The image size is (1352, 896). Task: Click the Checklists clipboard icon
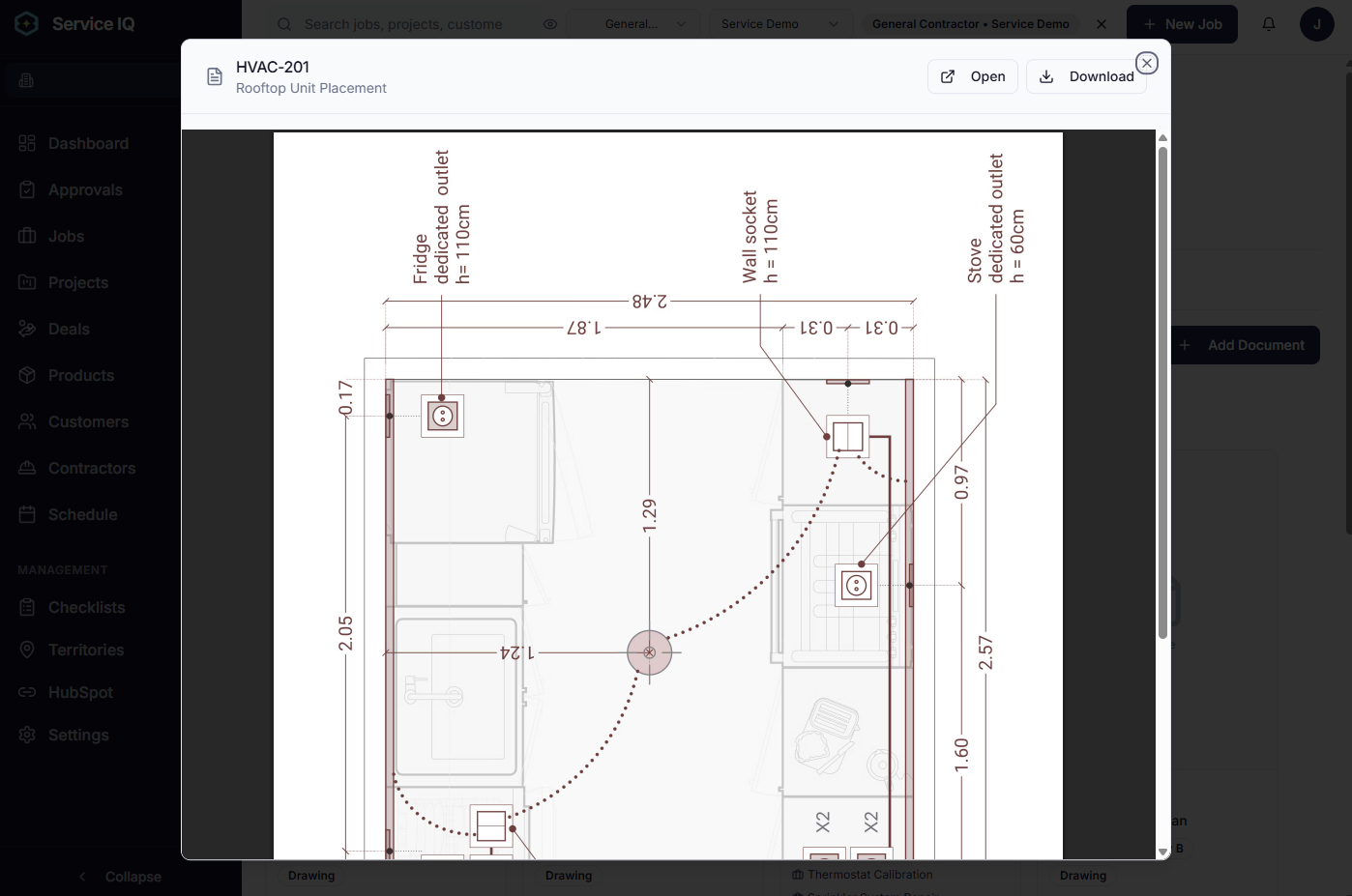27,607
